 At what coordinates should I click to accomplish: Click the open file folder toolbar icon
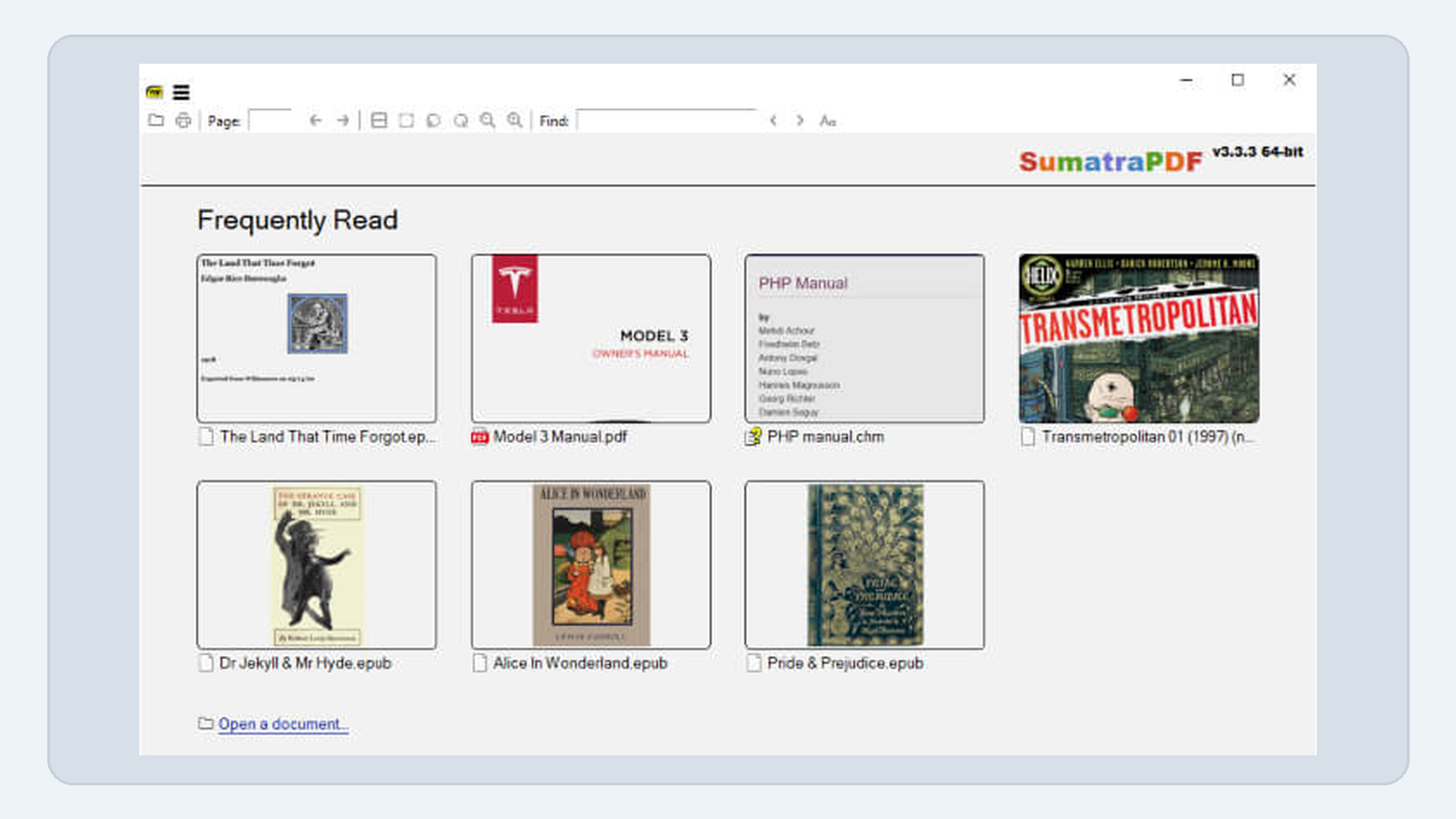pyautogui.click(x=157, y=120)
